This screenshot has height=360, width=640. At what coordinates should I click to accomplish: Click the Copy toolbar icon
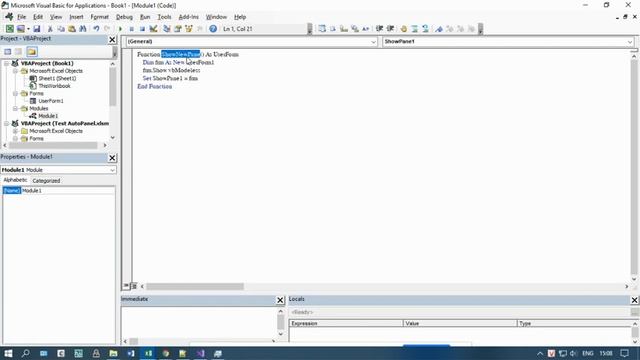coord(61,29)
